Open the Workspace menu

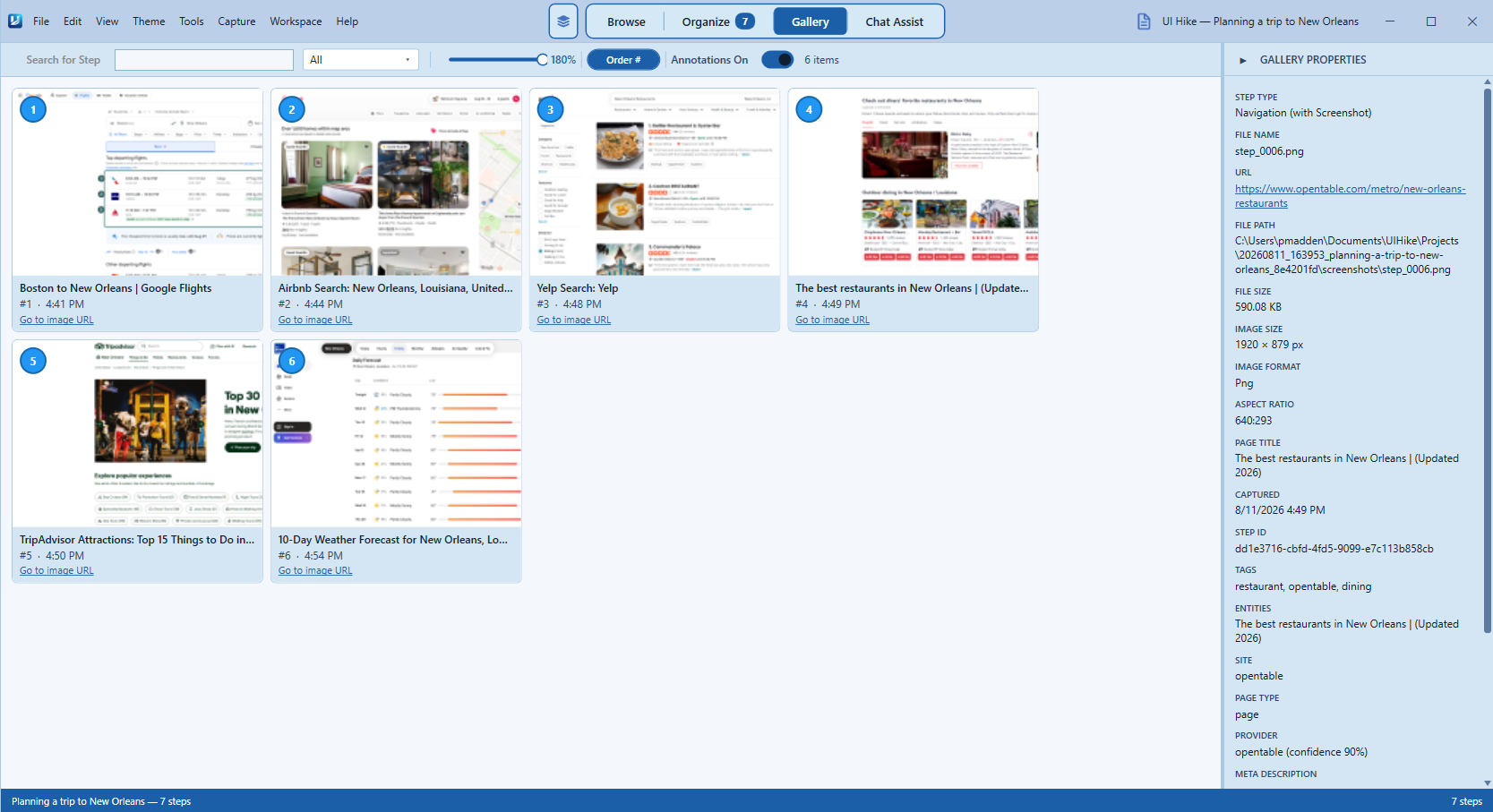(x=296, y=21)
